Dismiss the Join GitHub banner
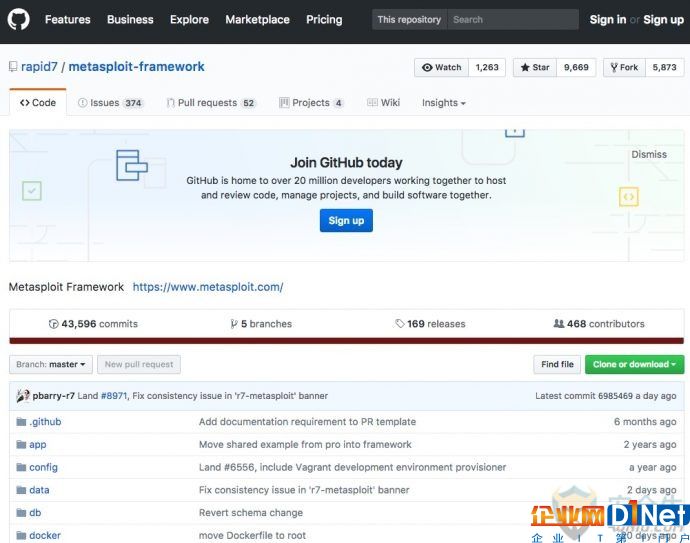Screen dimensions: 690x543 click(649, 154)
